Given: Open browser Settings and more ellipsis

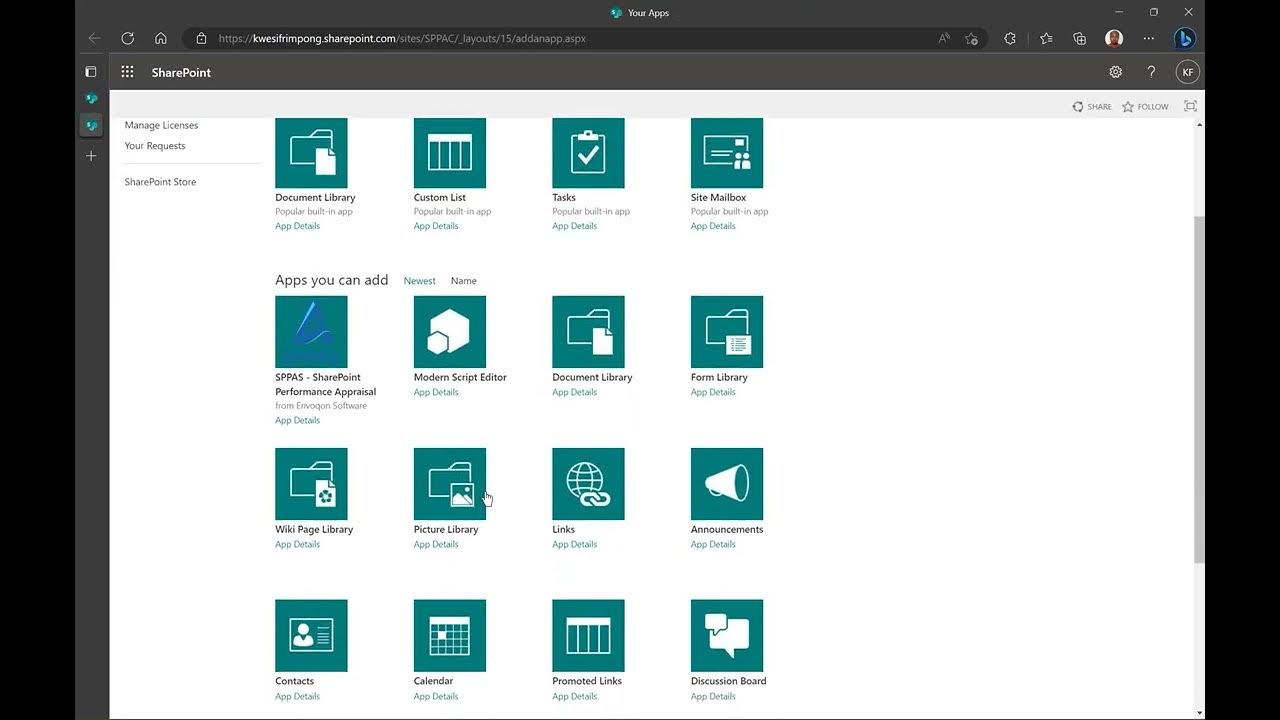Looking at the screenshot, I should (x=1148, y=38).
